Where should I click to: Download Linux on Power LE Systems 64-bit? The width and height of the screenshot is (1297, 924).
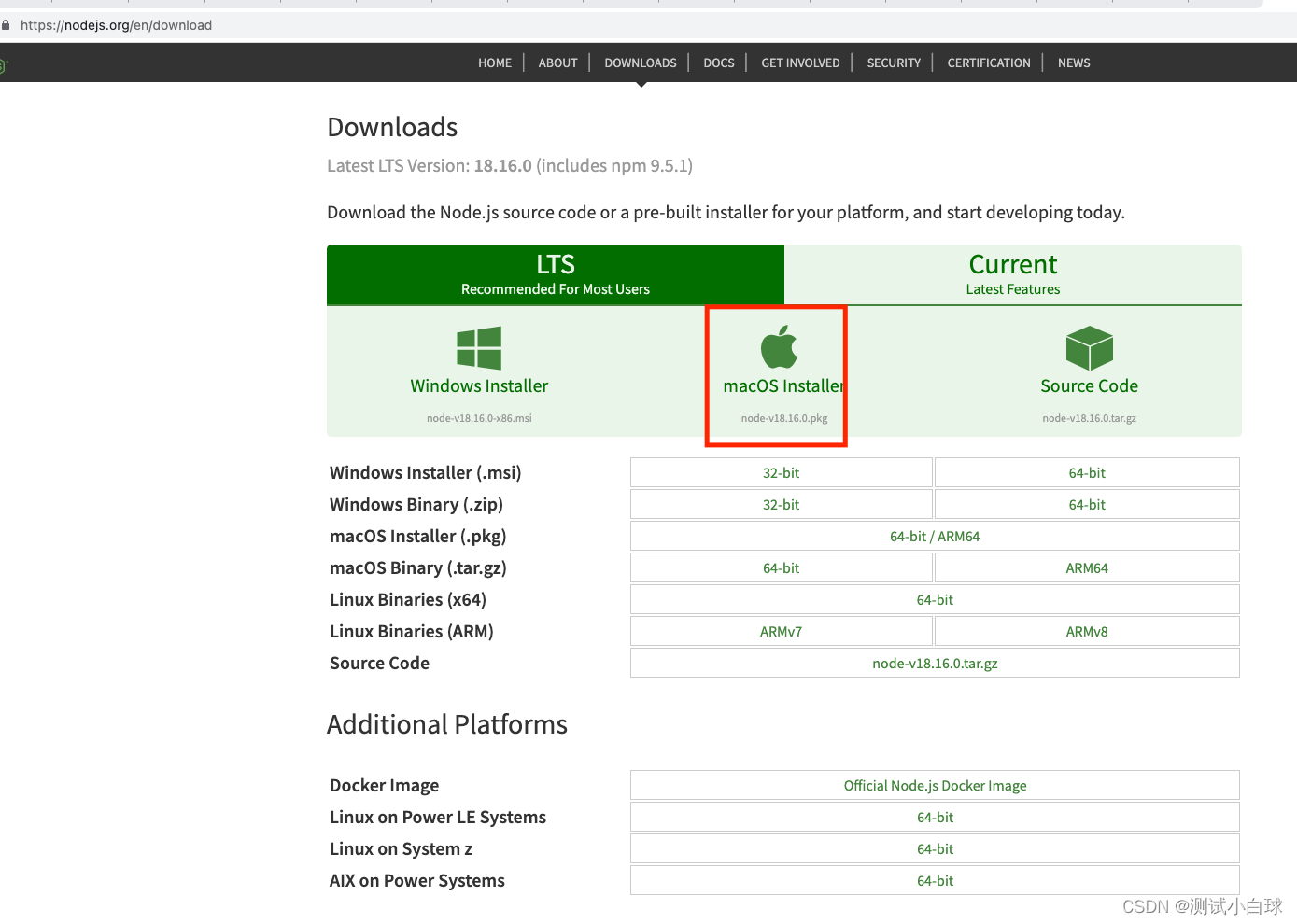pos(935,817)
